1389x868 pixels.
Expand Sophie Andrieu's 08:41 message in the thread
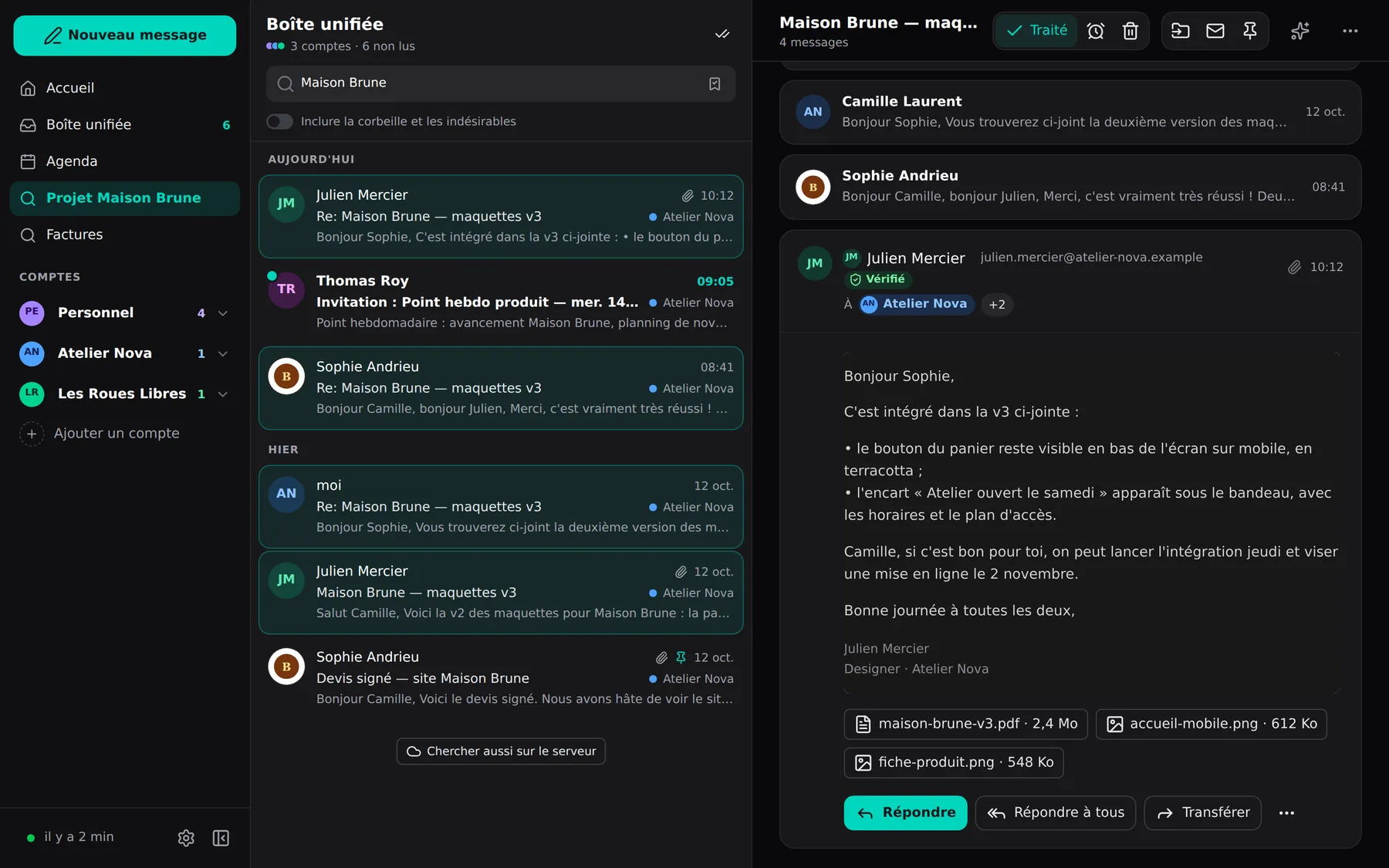[1070, 187]
